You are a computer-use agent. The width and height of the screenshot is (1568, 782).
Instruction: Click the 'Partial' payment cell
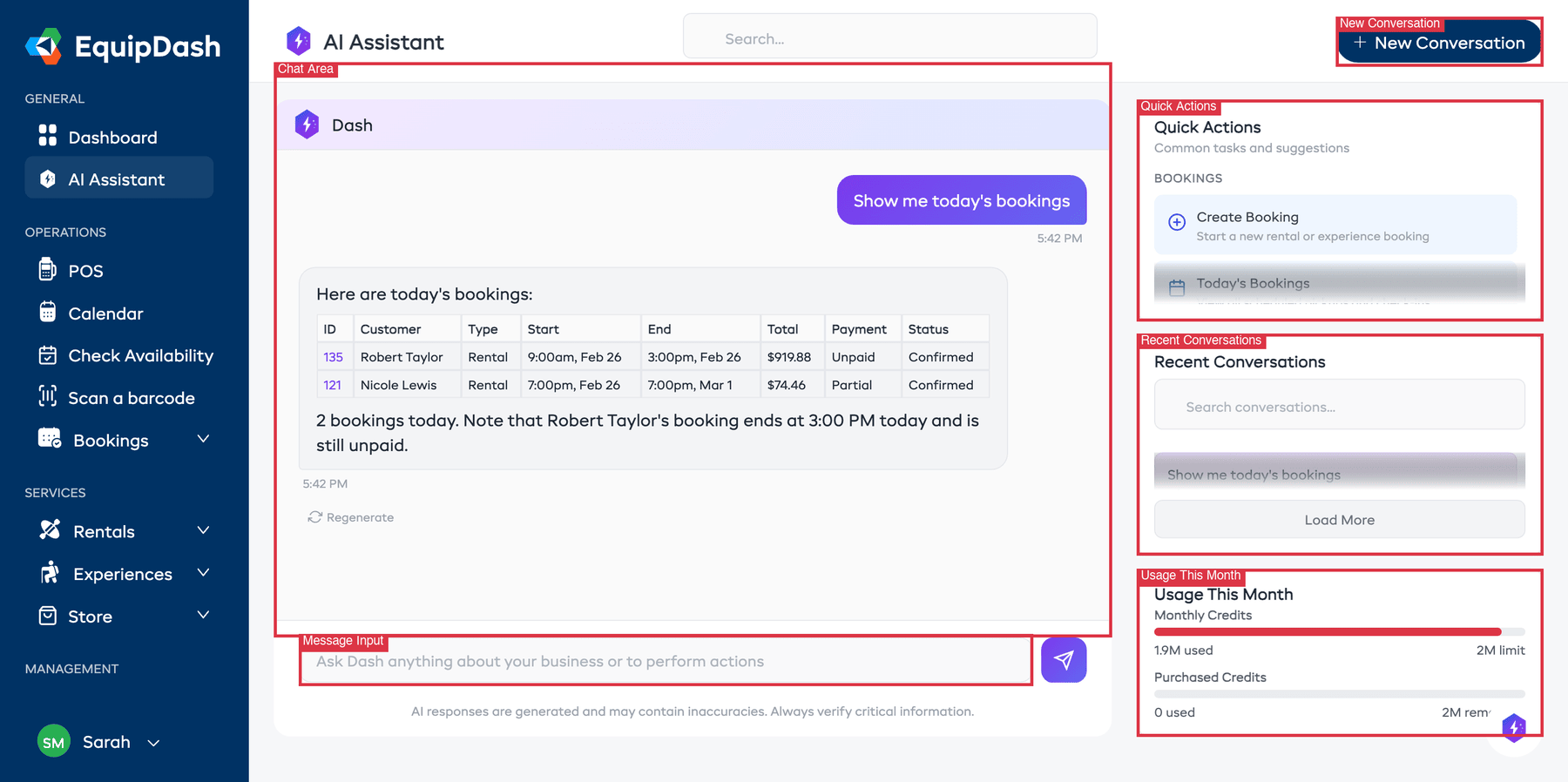[862, 385]
